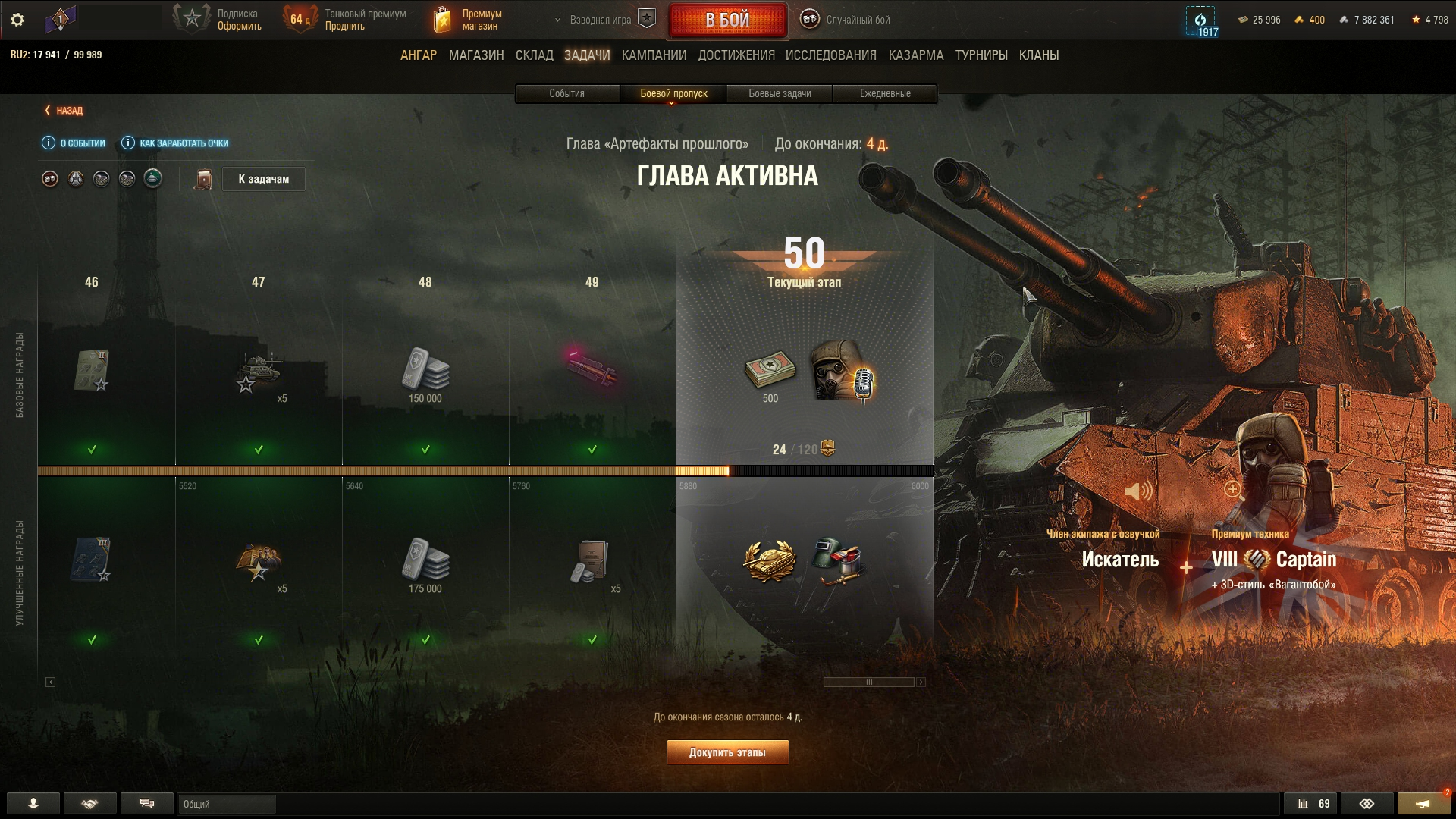Open the settings gear menu
The image size is (1456, 819).
(17, 20)
